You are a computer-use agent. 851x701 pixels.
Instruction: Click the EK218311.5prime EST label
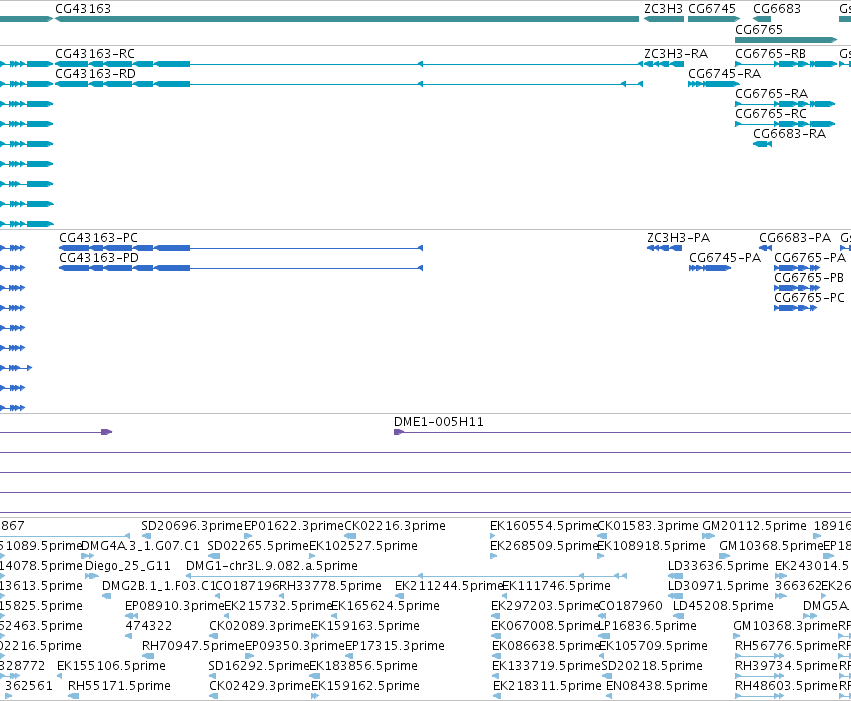click(x=547, y=686)
